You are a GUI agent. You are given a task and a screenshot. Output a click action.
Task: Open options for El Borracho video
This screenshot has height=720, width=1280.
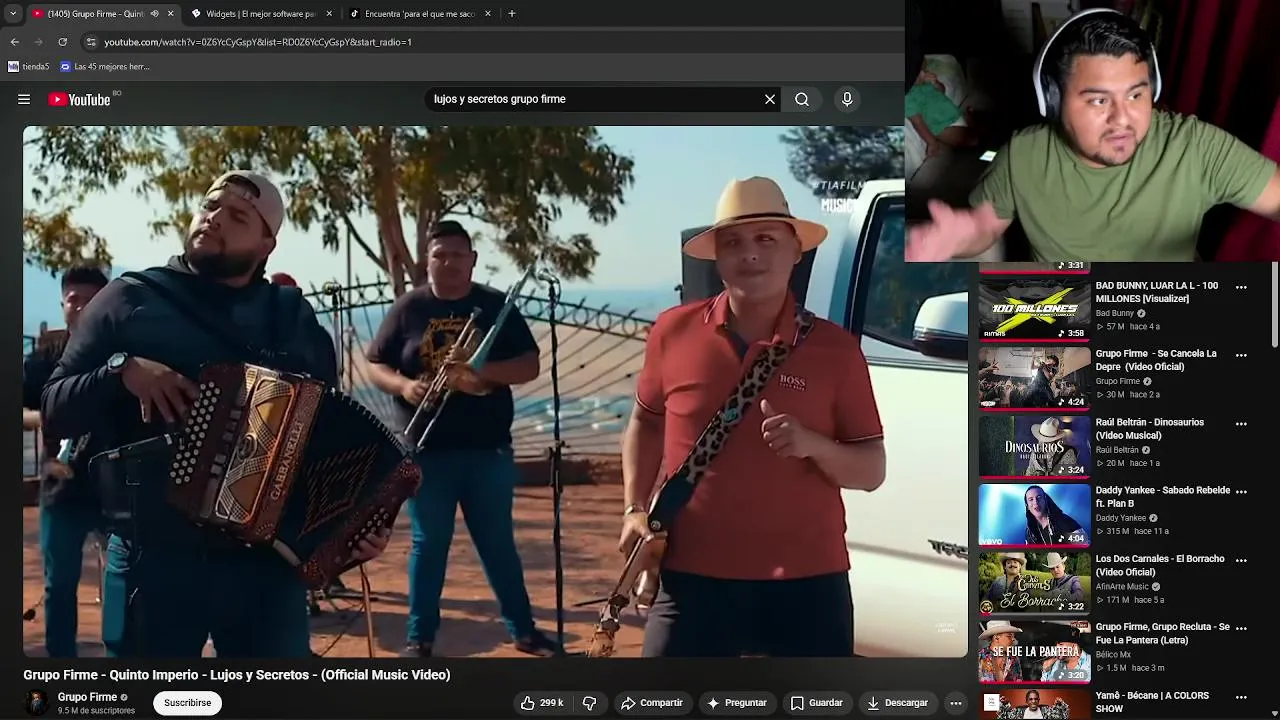point(1241,560)
